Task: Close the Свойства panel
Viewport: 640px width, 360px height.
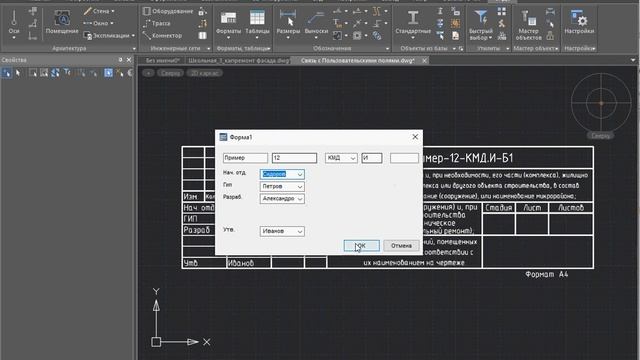Action: pos(129,60)
